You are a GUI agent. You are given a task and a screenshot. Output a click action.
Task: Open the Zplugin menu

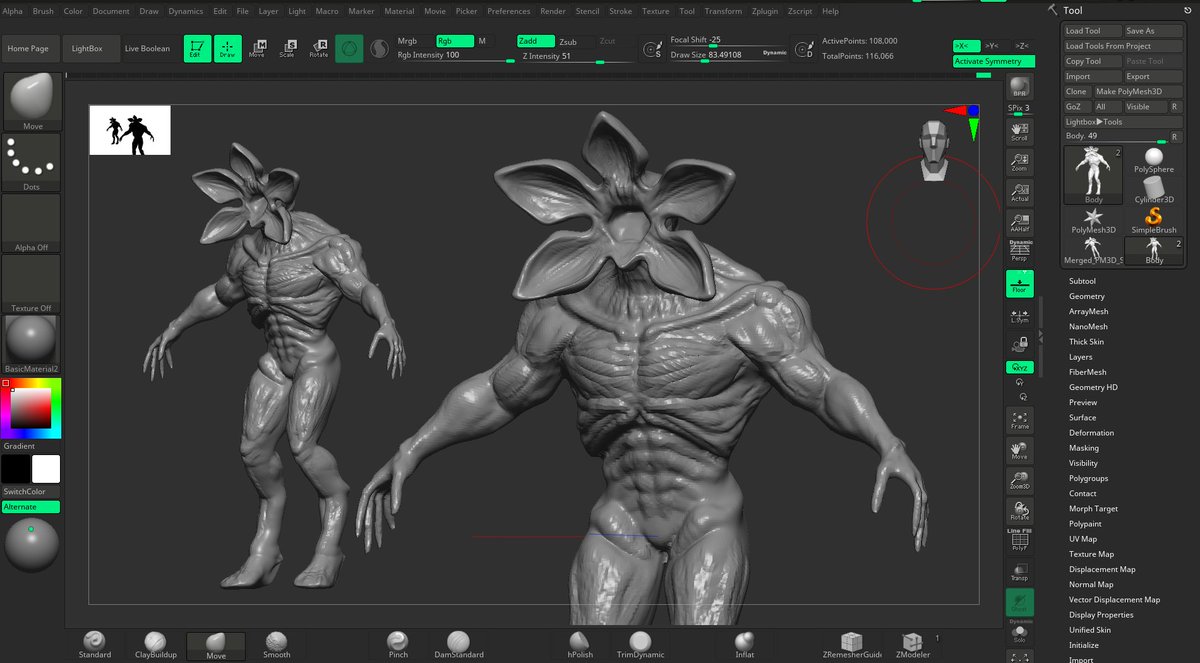(765, 11)
